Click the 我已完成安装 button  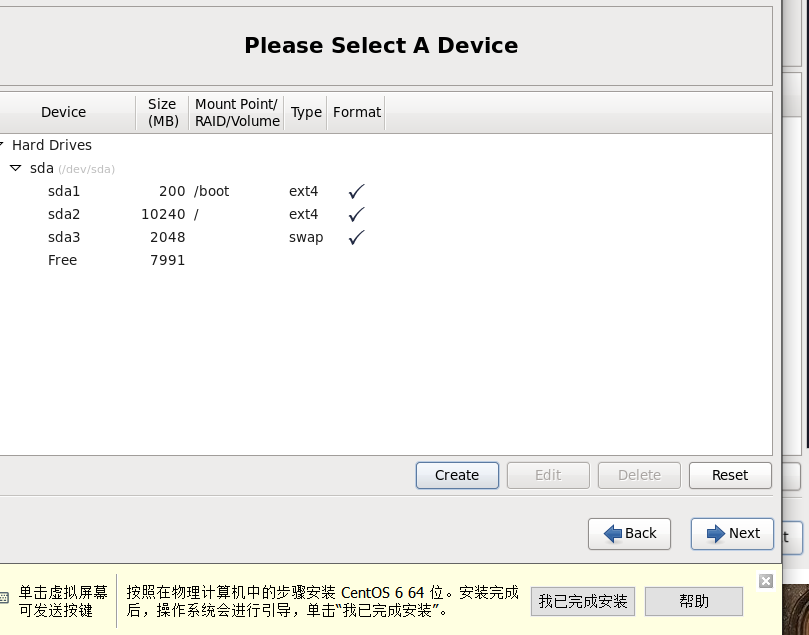coord(581,601)
